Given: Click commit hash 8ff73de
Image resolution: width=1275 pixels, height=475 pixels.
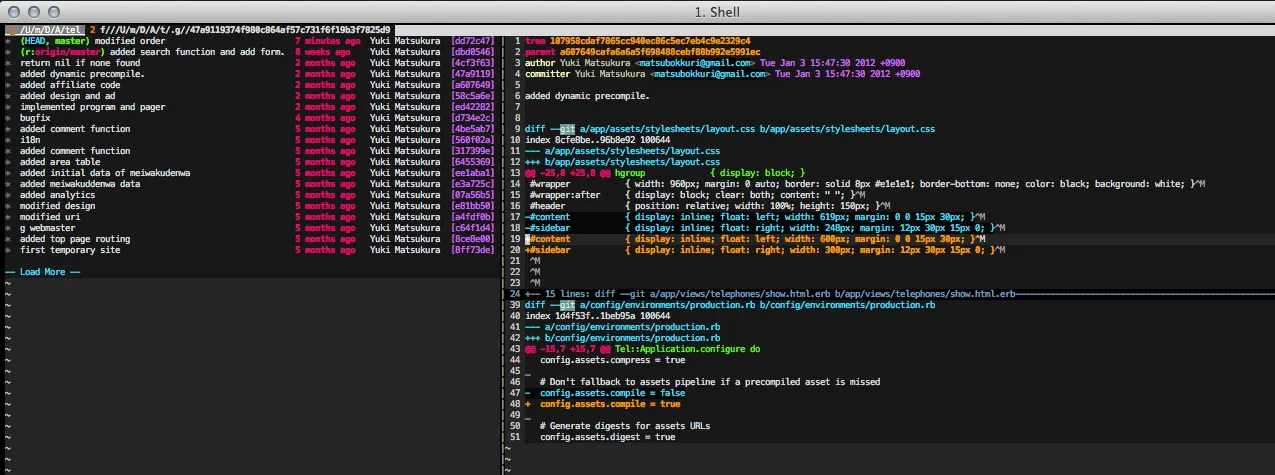Looking at the screenshot, I should pos(473,250).
